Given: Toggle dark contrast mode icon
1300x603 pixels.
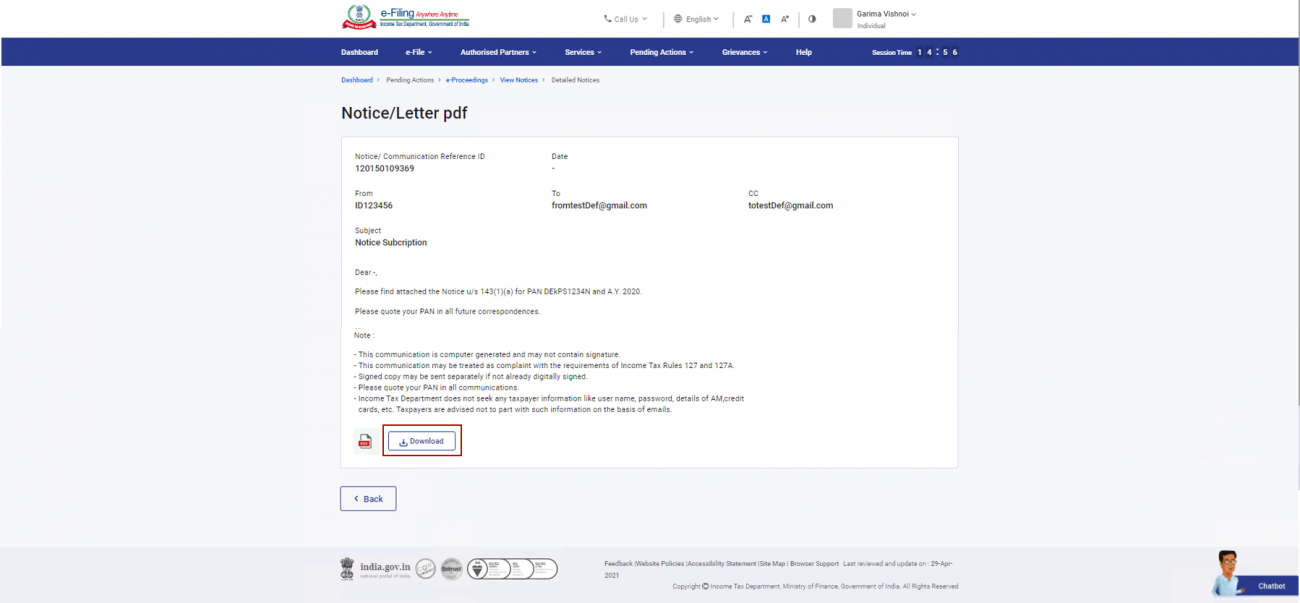Looking at the screenshot, I should [812, 18].
